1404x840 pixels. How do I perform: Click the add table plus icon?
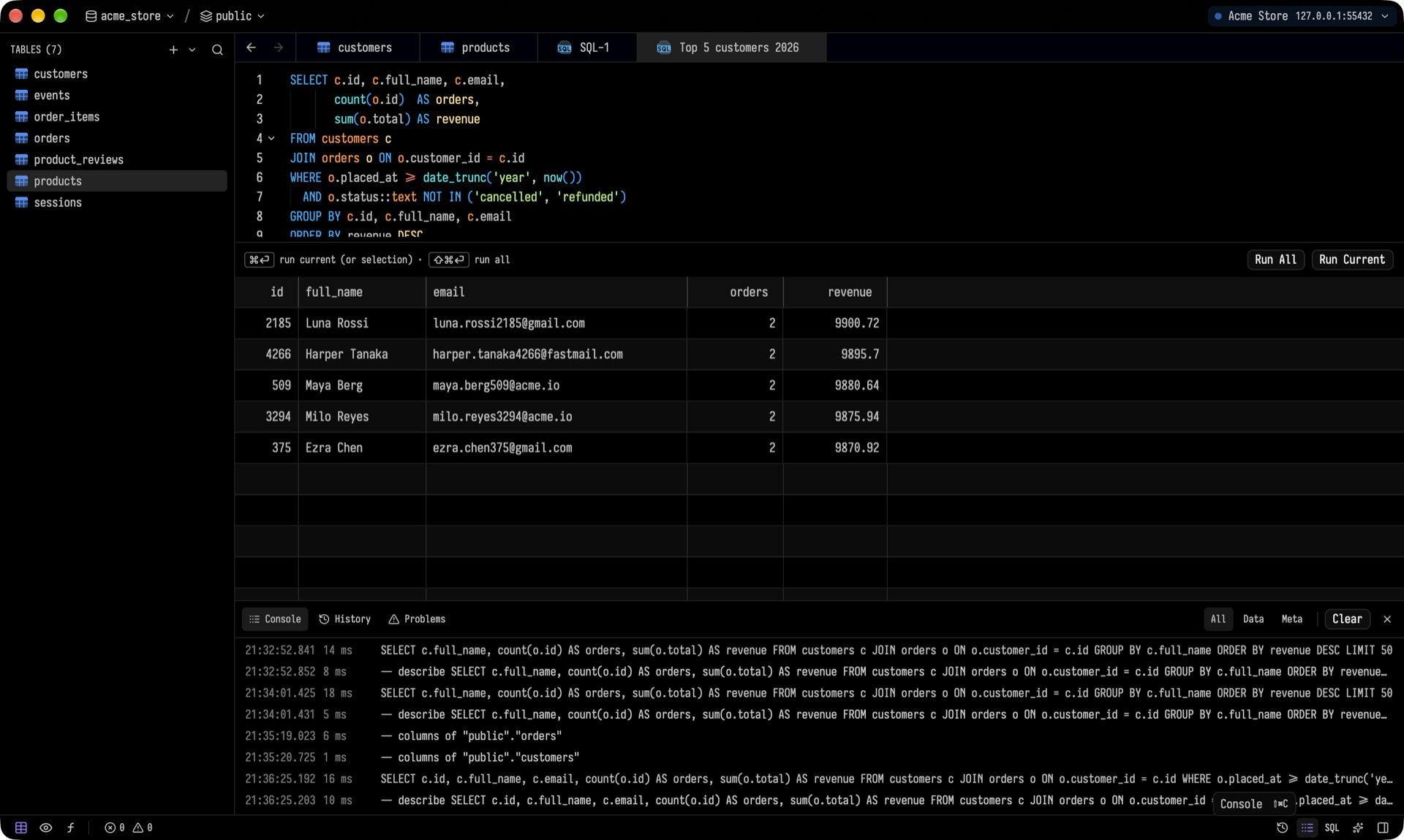(x=173, y=50)
